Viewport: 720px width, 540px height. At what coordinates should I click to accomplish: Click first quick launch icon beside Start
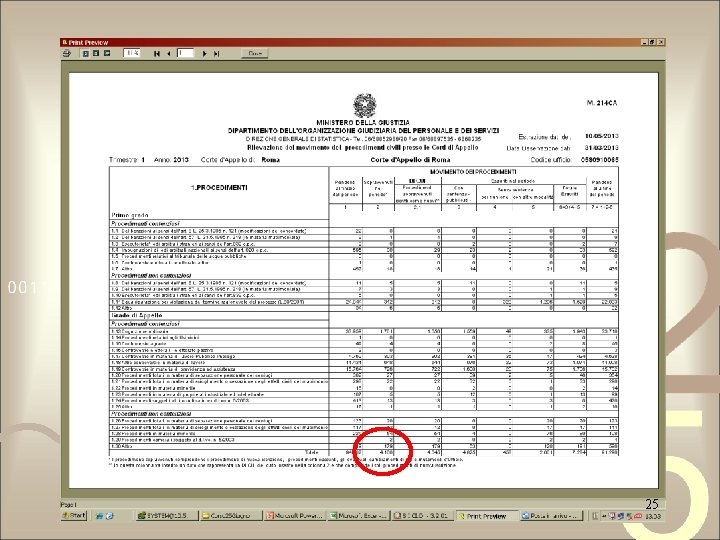click(99, 516)
